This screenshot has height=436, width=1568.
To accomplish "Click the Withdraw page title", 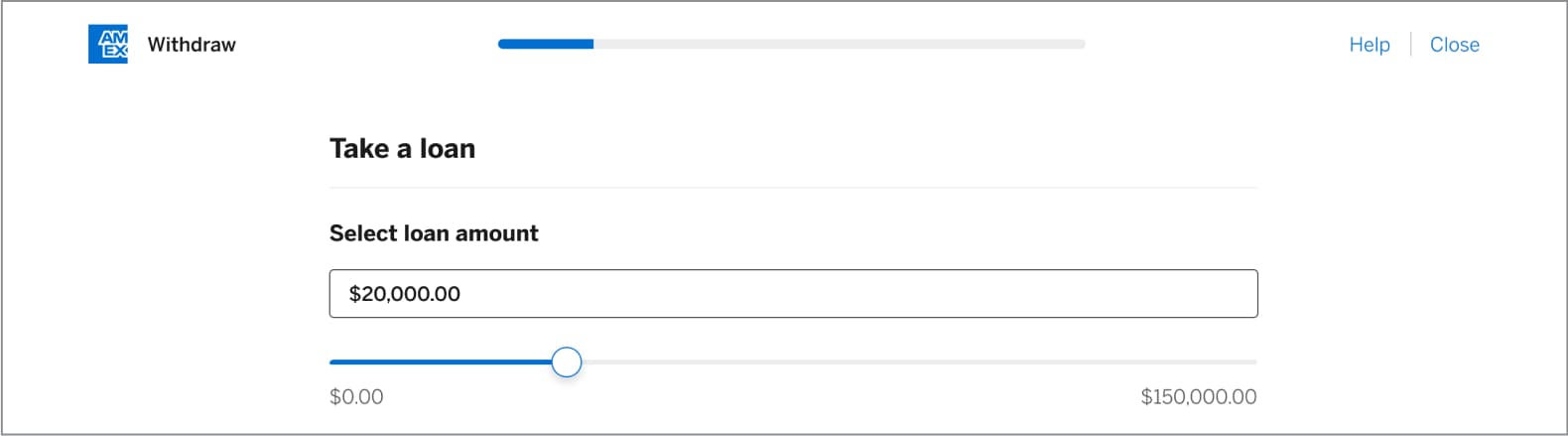I will (x=192, y=45).
